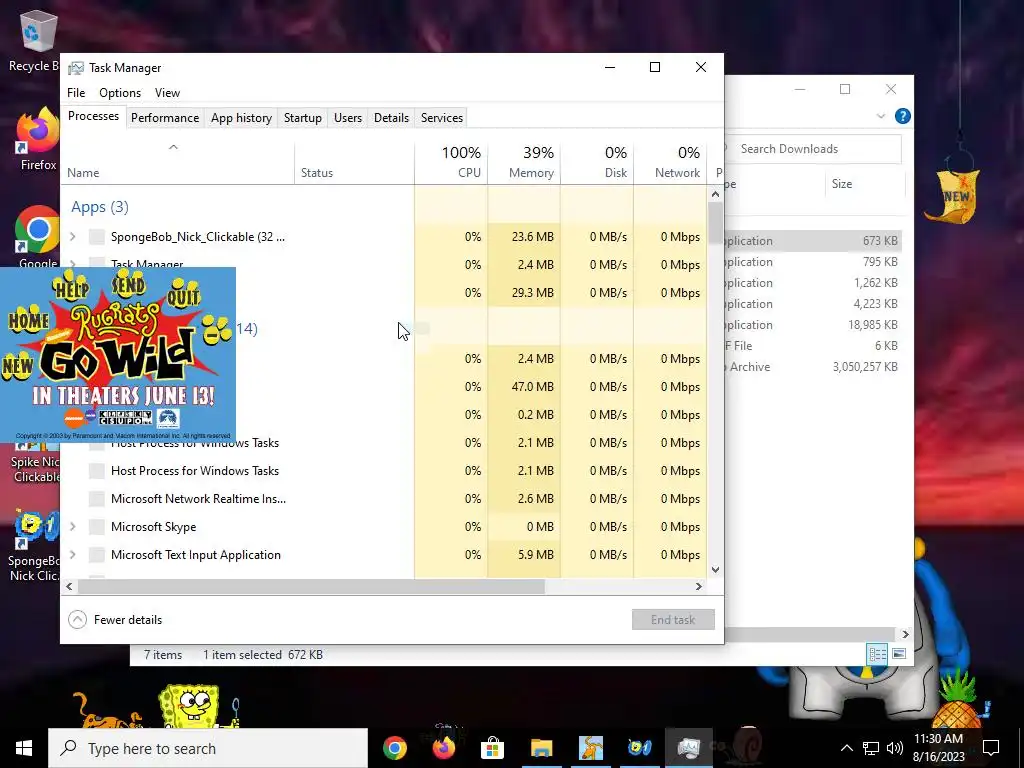Screen dimensions: 1024x768
Task: Select the 3,050,257 KB archive file row
Action: click(x=814, y=367)
